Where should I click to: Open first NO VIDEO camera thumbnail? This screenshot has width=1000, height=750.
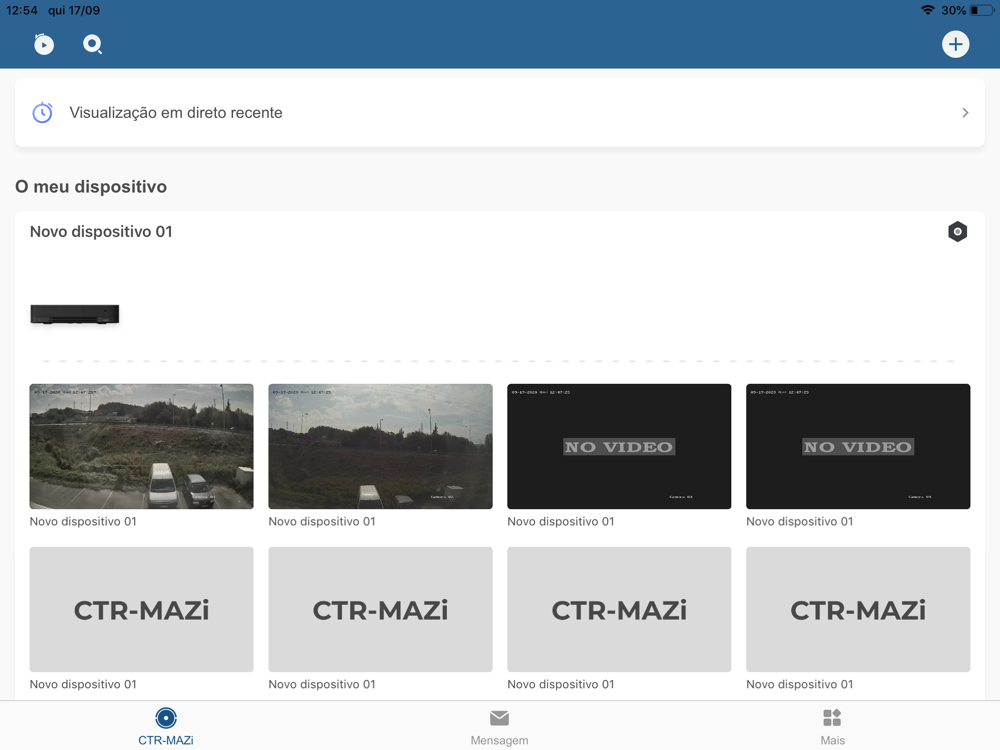point(619,446)
